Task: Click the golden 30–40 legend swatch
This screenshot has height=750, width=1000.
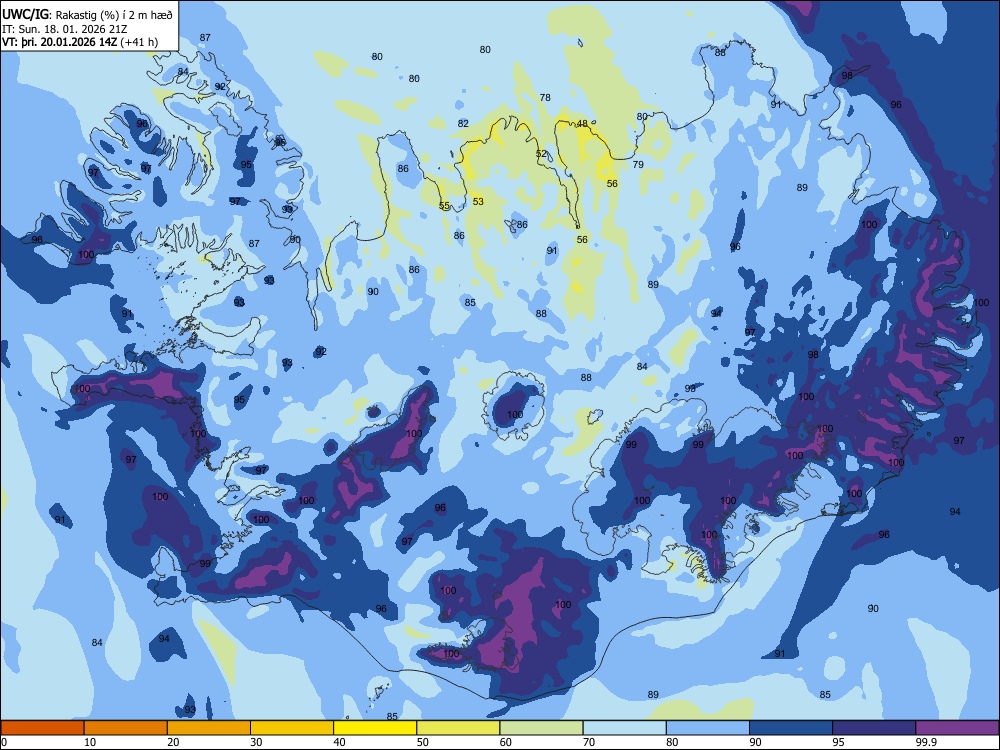Action: click(292, 728)
